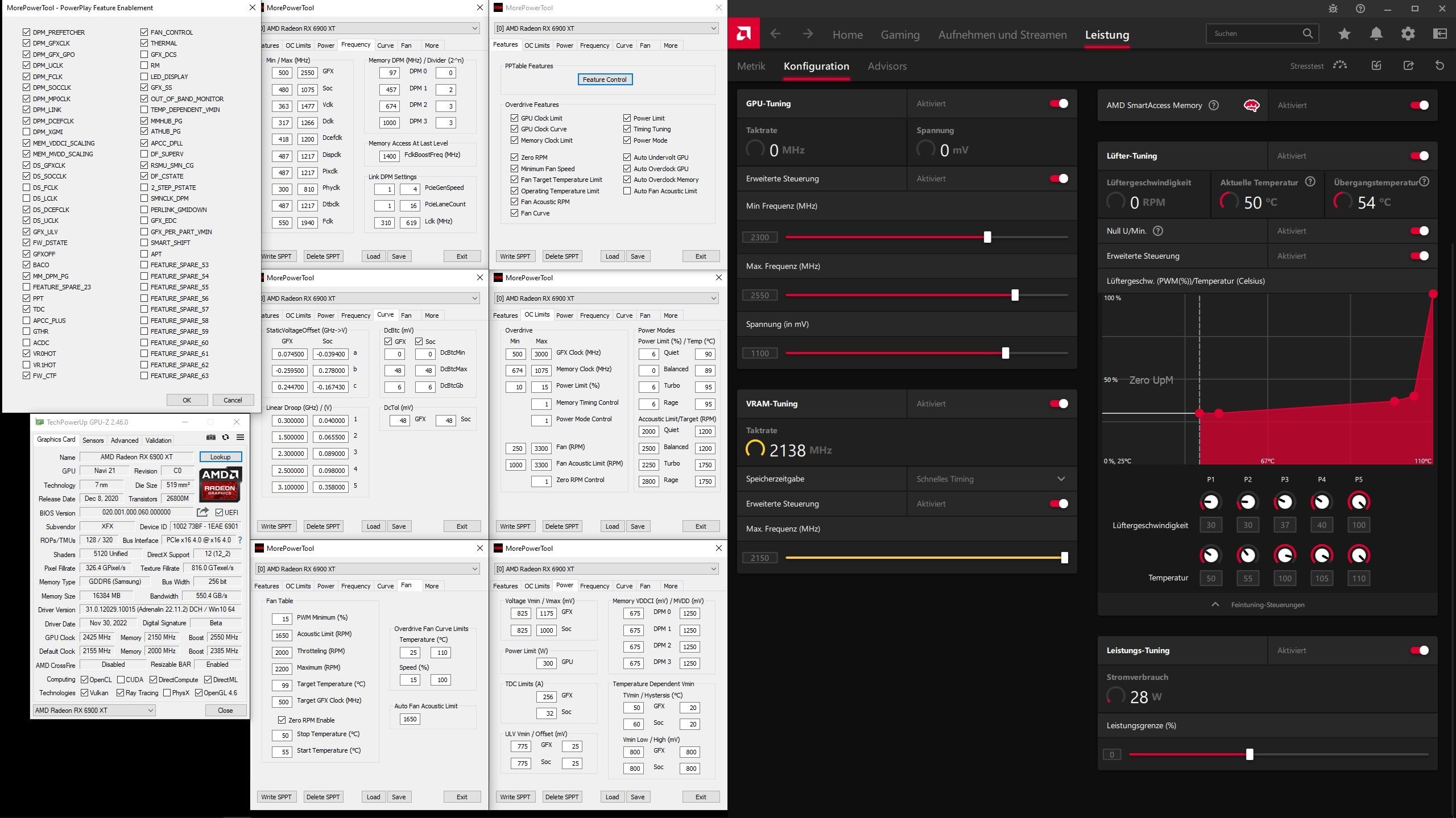Click the Feature Control button

pyautogui.click(x=605, y=80)
